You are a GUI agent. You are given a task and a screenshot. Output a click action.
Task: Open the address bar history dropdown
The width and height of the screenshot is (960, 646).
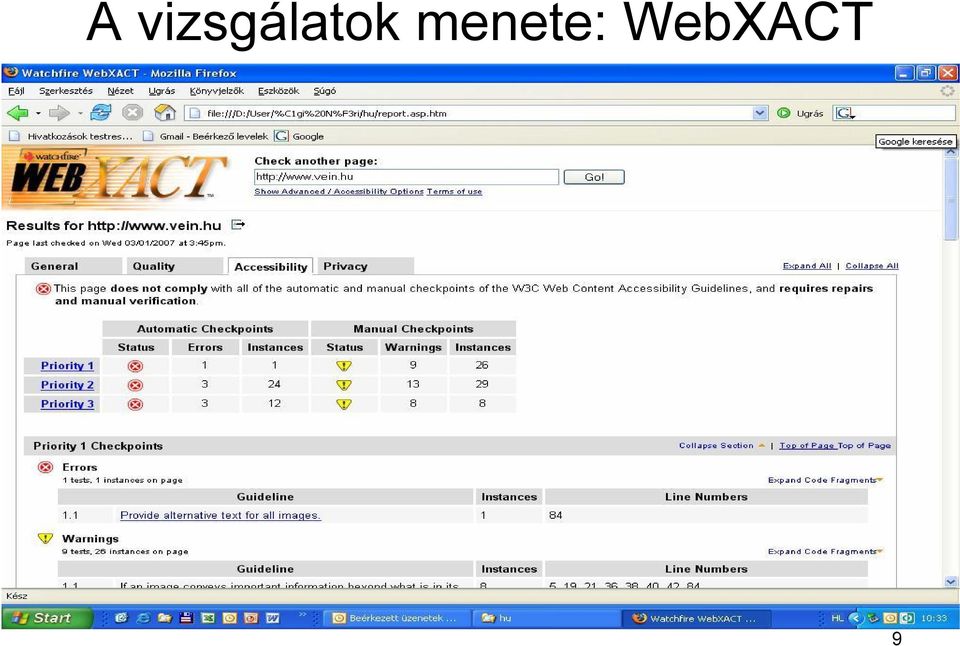pyautogui.click(x=760, y=113)
